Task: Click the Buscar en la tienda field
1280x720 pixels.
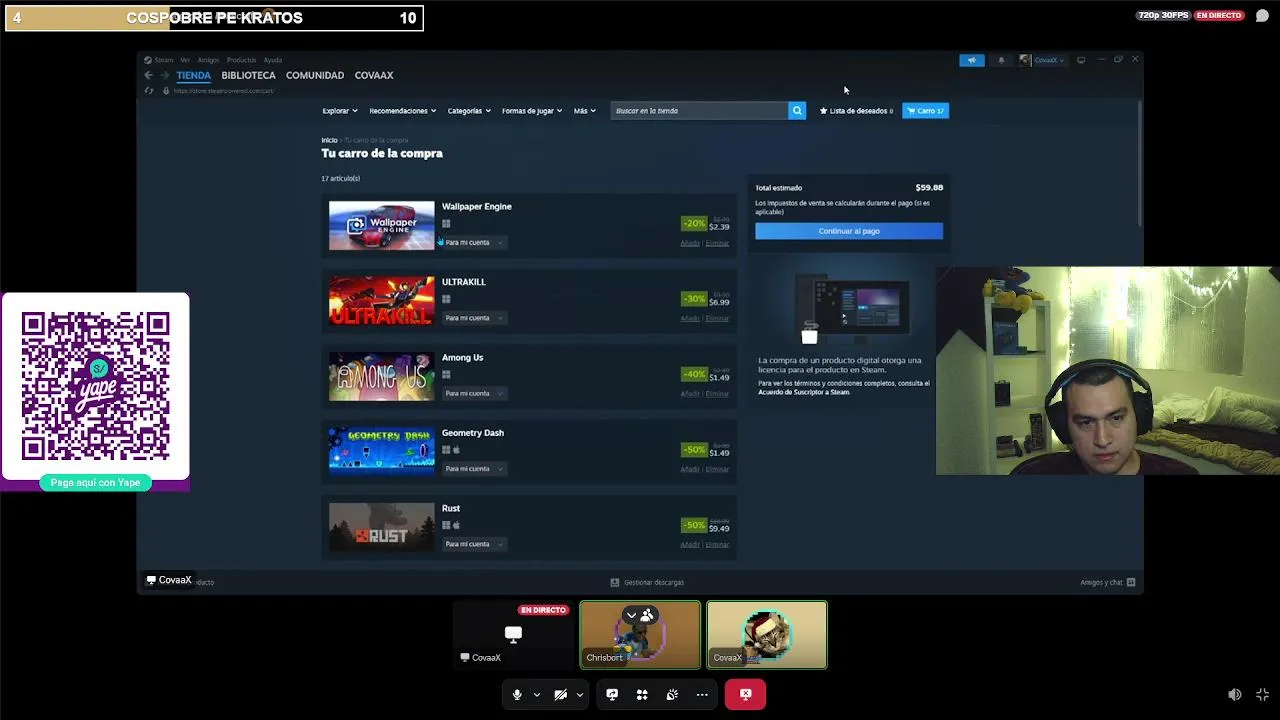Action: pos(699,111)
